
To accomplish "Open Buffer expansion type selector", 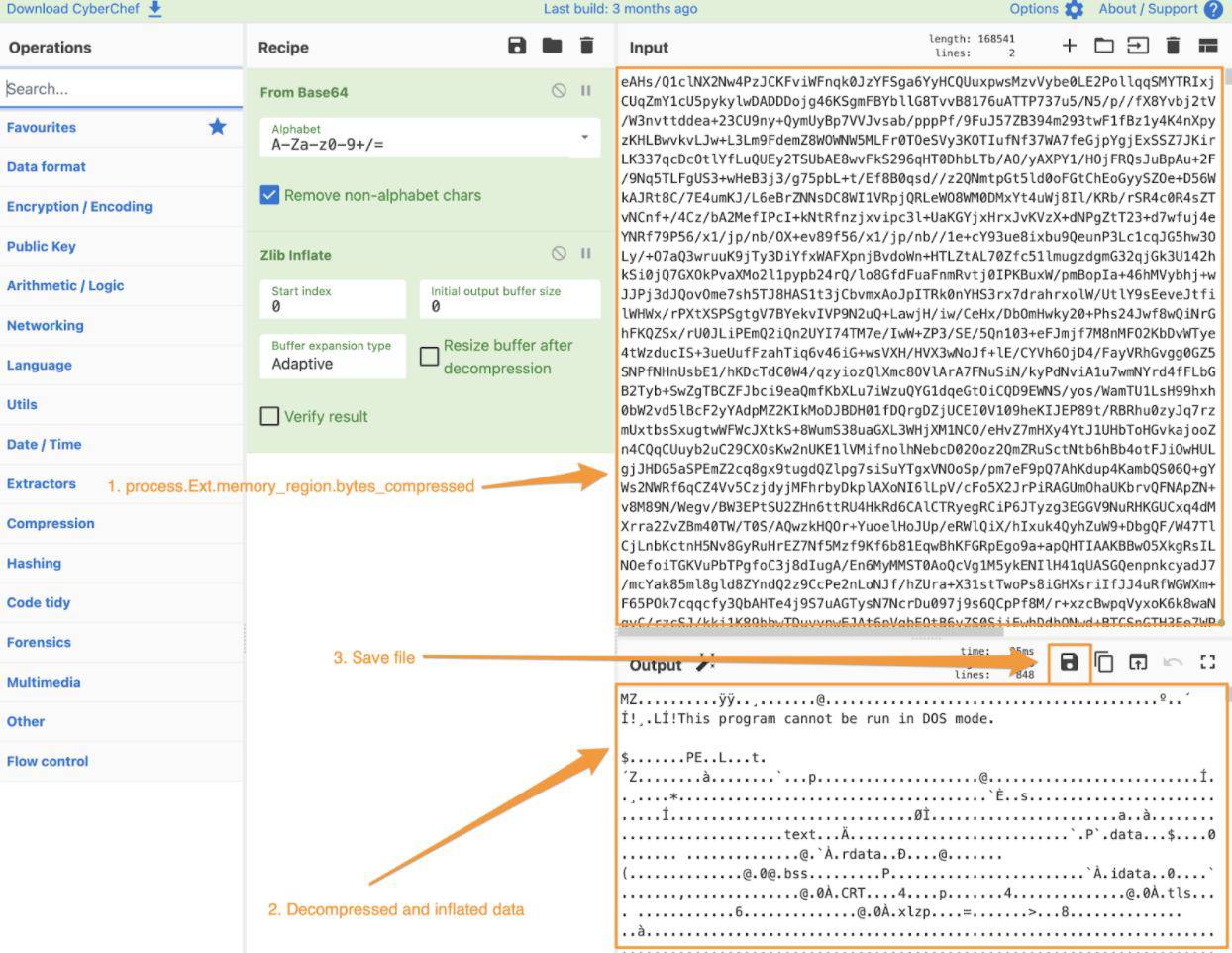I will tap(332, 356).
